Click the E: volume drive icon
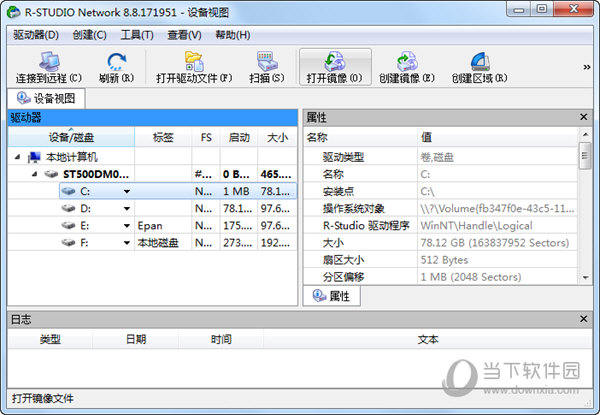 (x=68, y=226)
